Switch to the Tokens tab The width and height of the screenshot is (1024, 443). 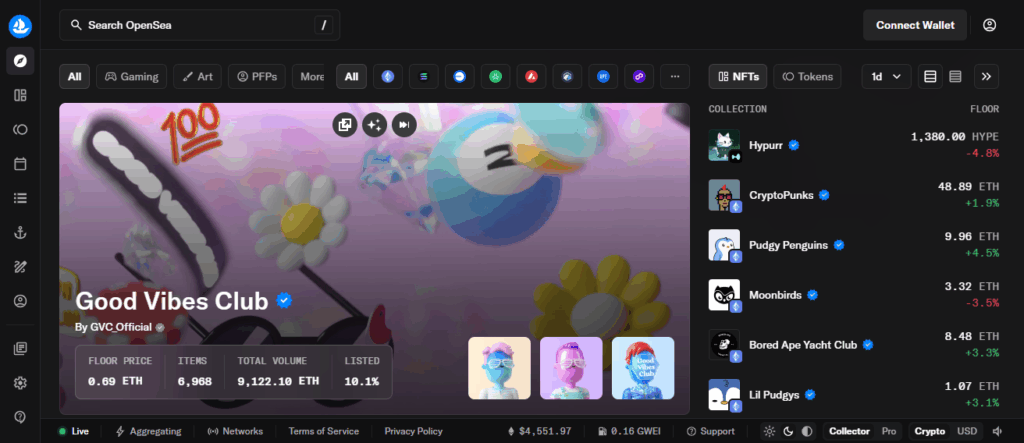(808, 76)
